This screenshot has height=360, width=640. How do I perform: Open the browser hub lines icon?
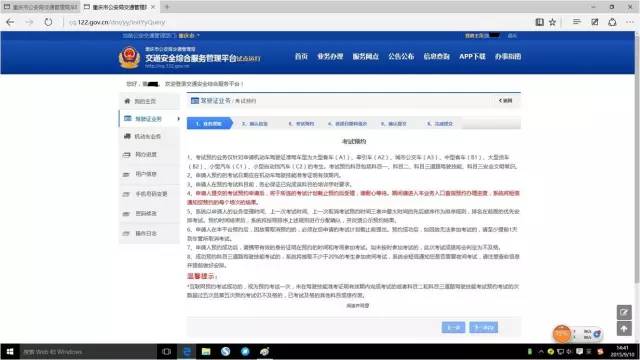[576, 22]
